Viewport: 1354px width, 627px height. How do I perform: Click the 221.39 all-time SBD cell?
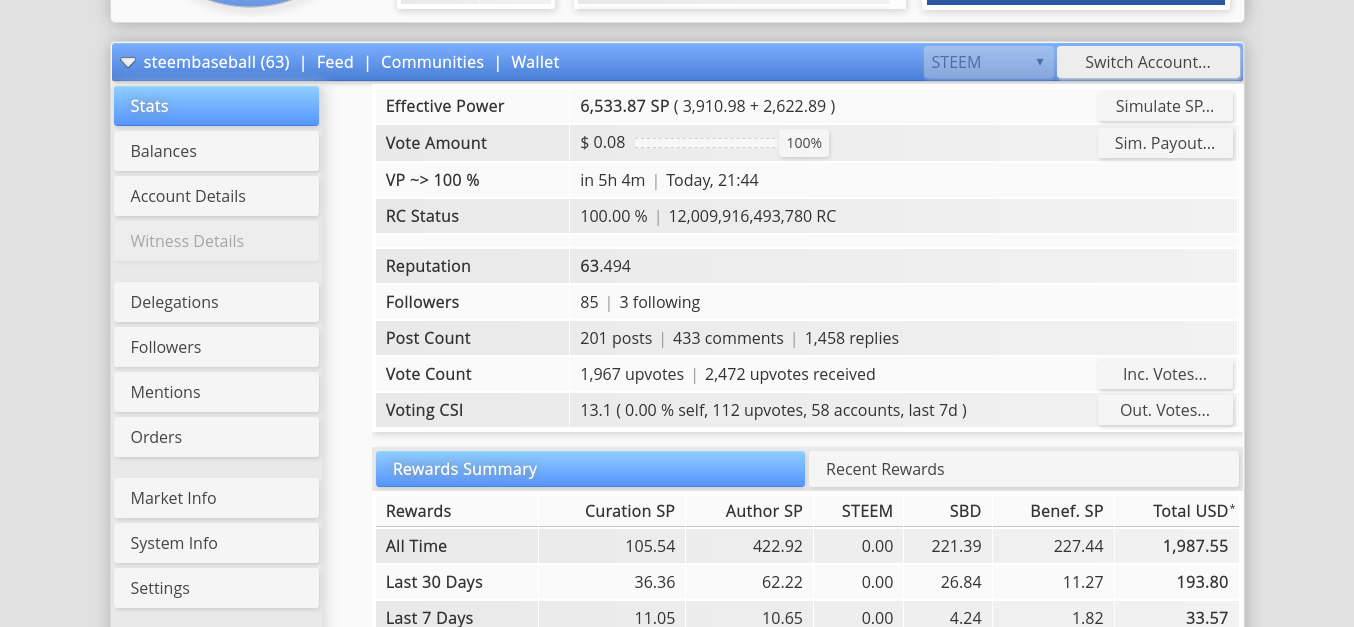pyautogui.click(x=957, y=546)
